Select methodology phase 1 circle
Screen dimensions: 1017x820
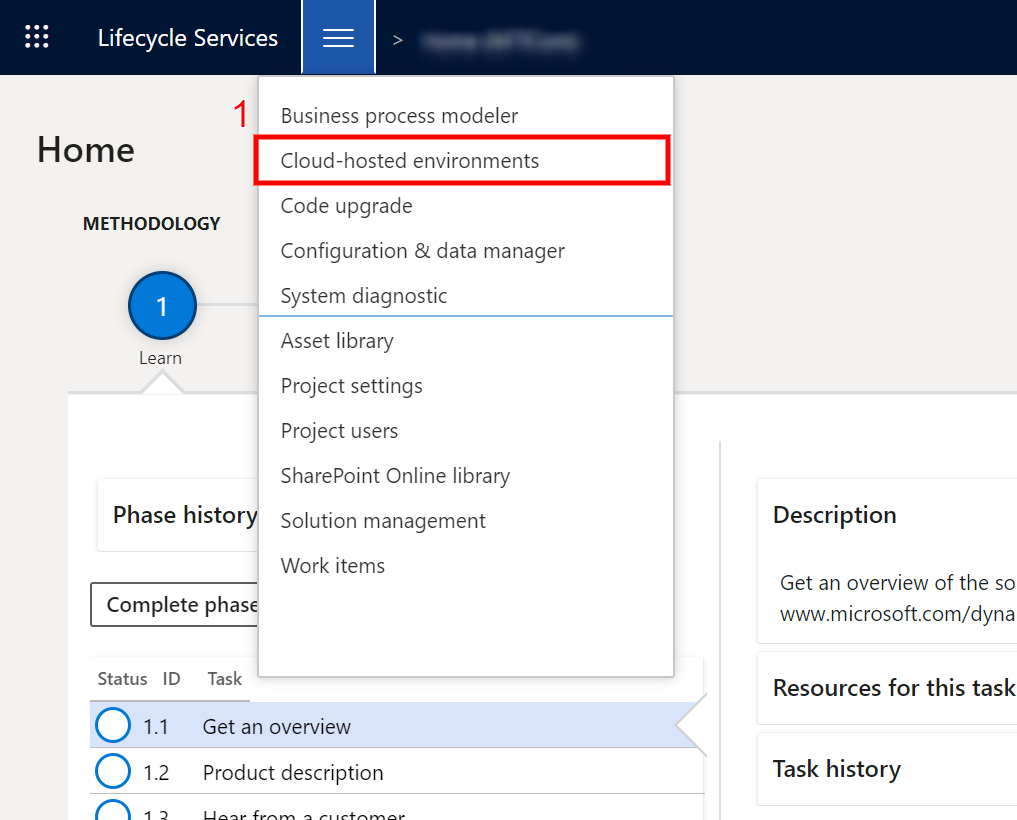pos(162,306)
